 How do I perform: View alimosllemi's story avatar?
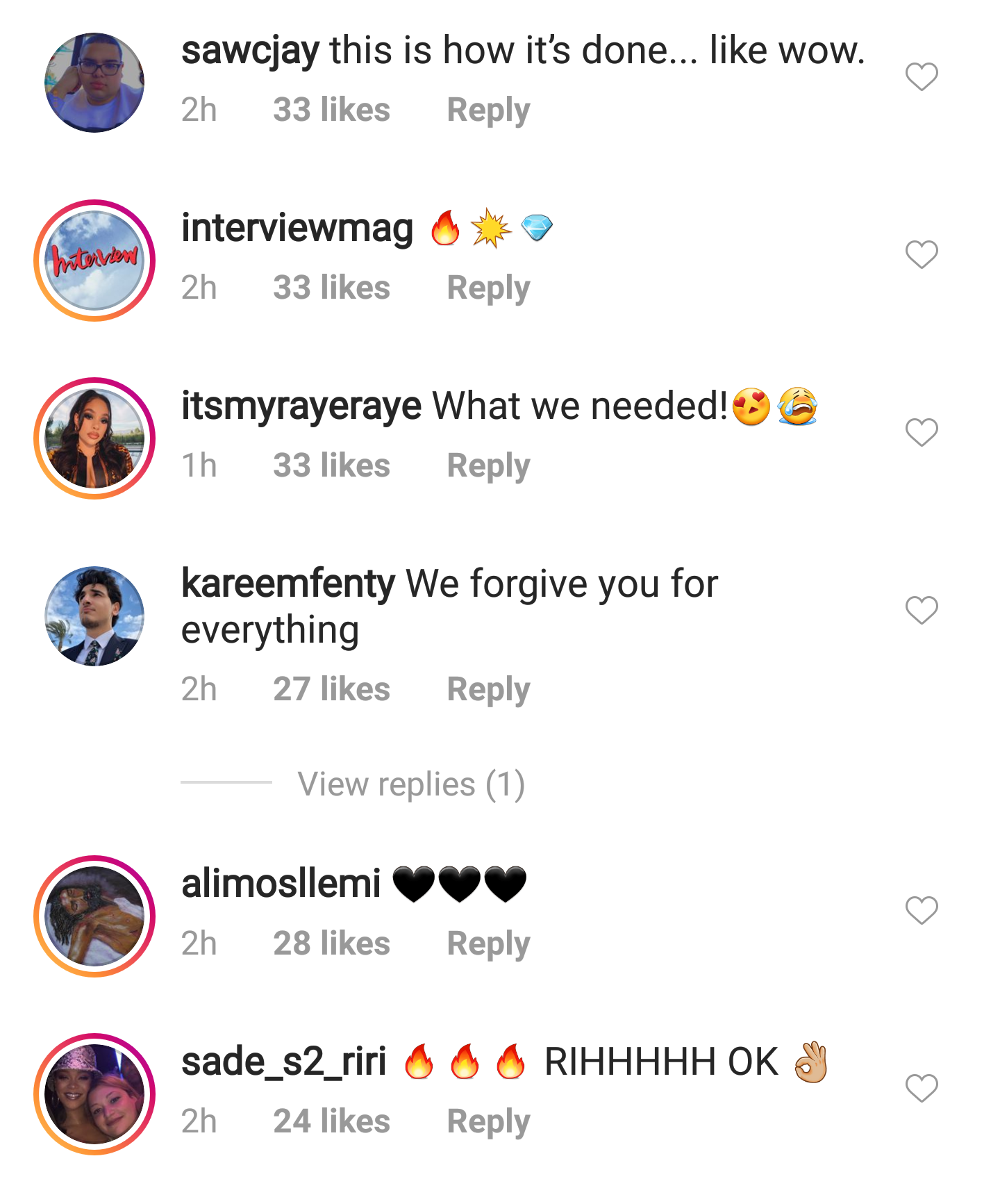click(94, 916)
